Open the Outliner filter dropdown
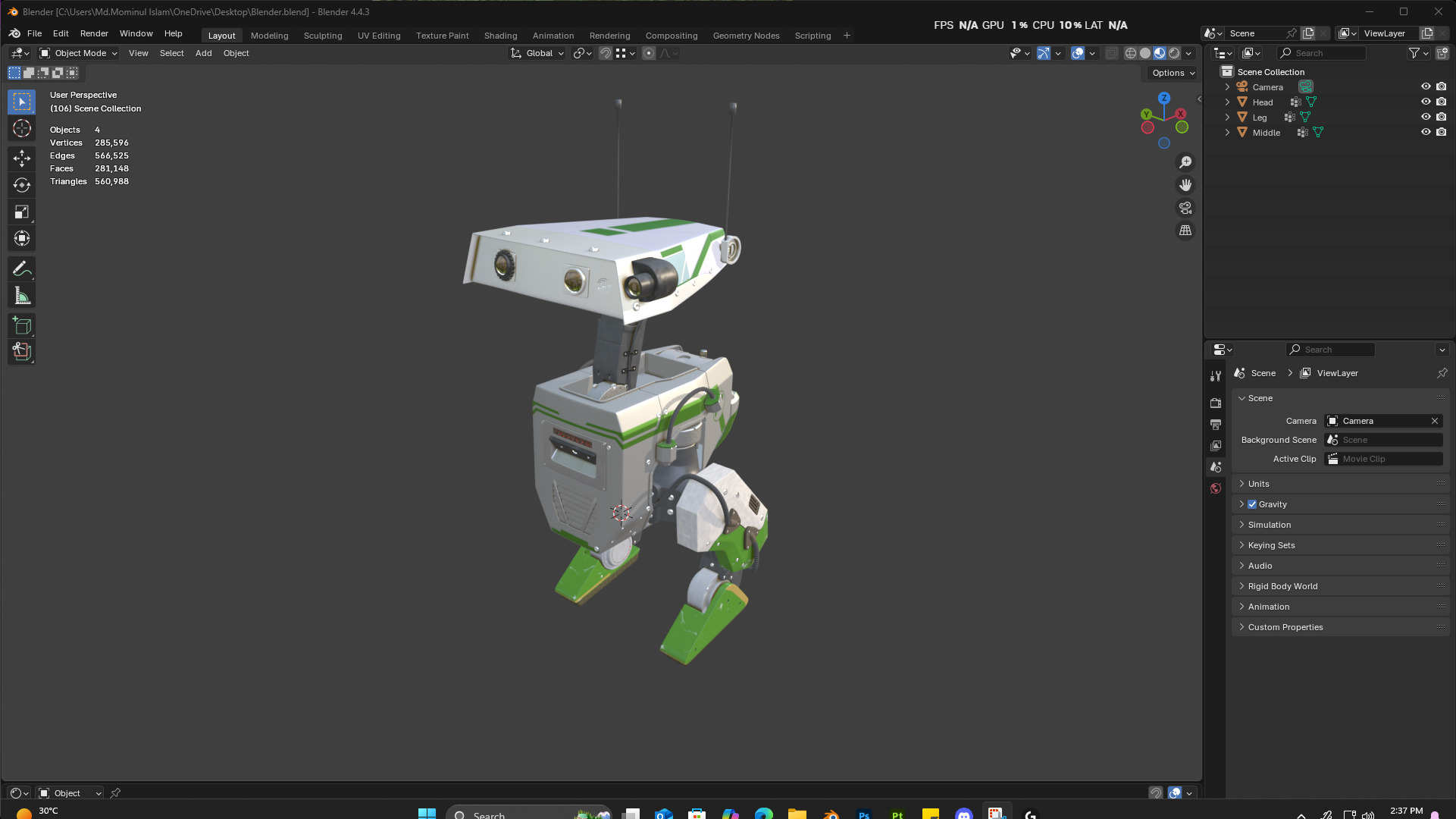The width and height of the screenshot is (1456, 819). pos(1418,53)
